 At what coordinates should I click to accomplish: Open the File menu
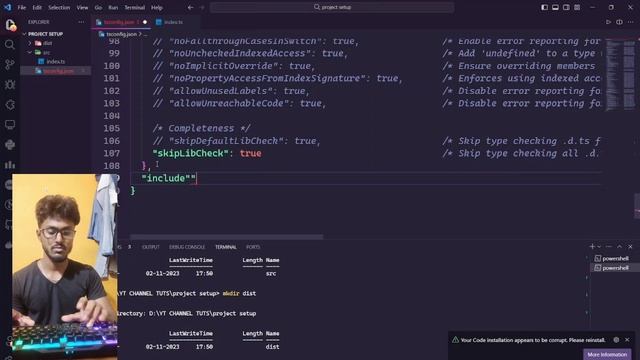click(22, 7)
